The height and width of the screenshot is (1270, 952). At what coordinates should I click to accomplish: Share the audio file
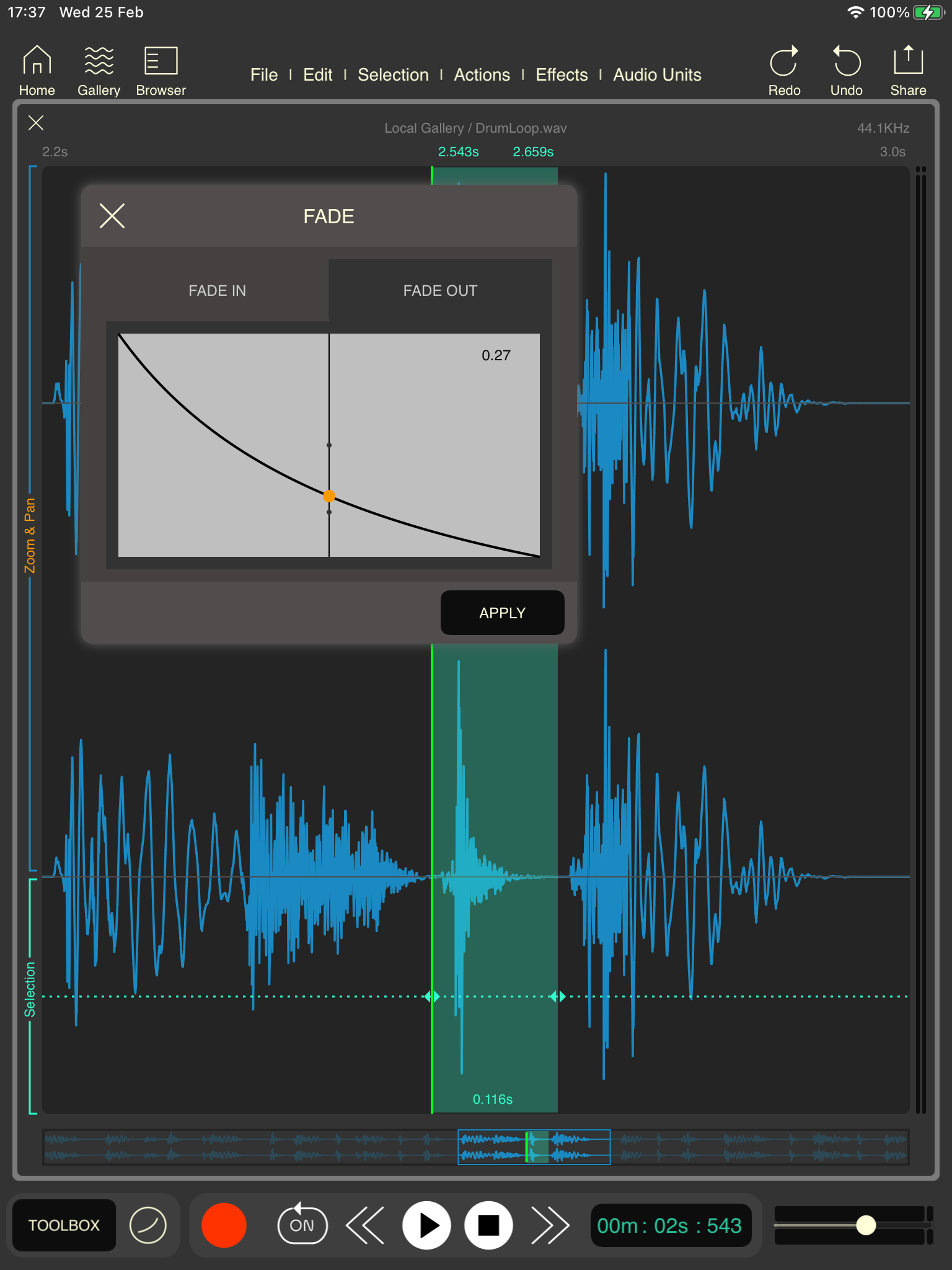908,71
